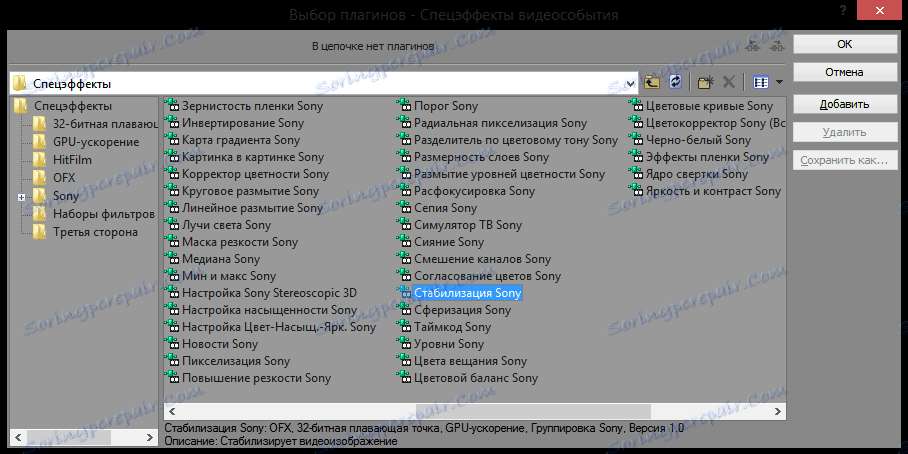The height and width of the screenshot is (454, 908).
Task: Click the Сохранить как... button
Action: [x=844, y=160]
